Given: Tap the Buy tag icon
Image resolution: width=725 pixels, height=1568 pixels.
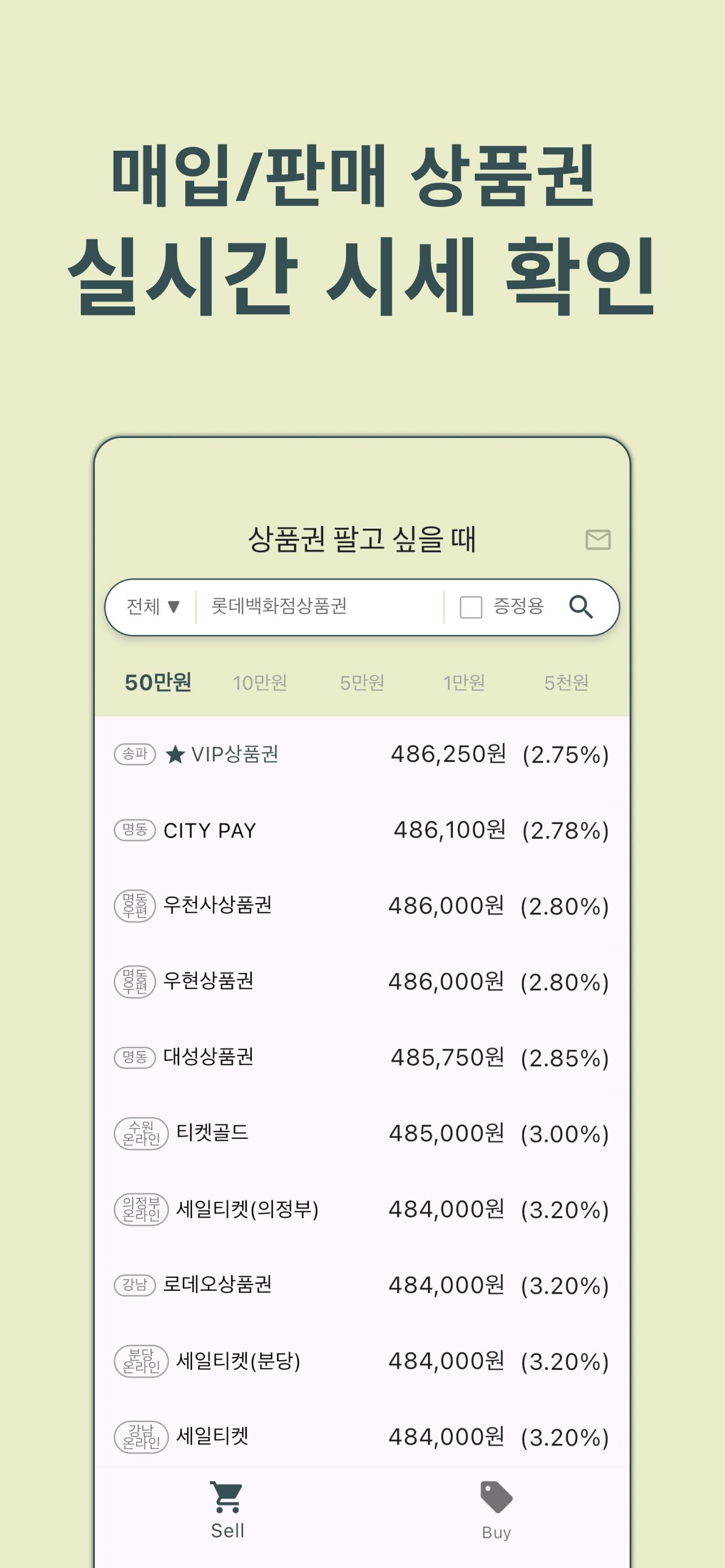Looking at the screenshot, I should click(496, 1497).
